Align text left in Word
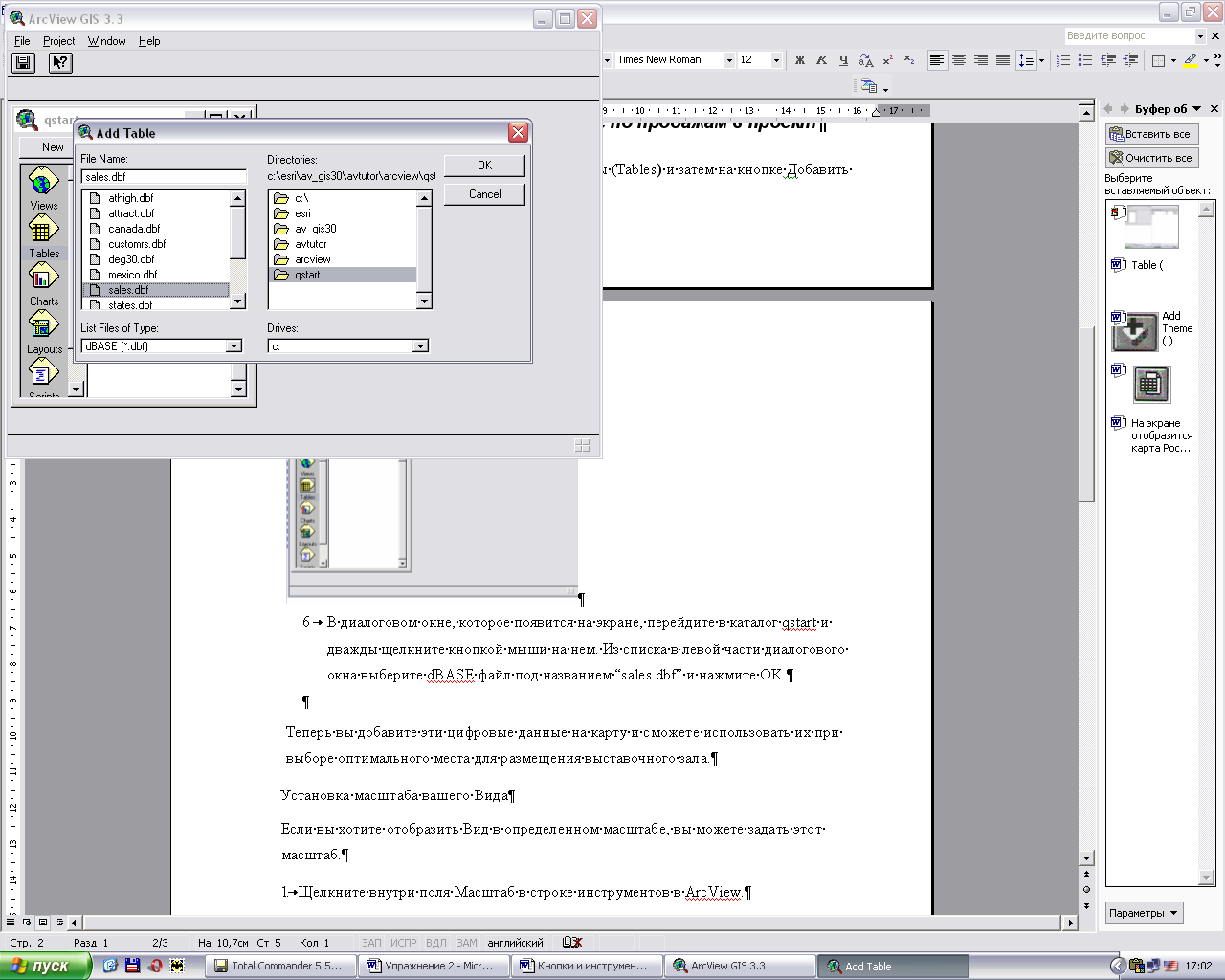Image resolution: width=1225 pixels, height=980 pixels. tap(937, 59)
